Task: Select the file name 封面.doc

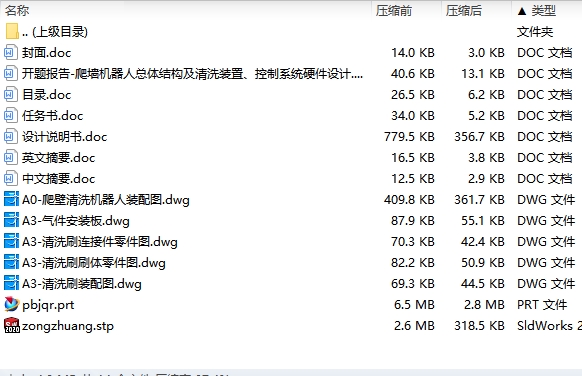Action: (x=46, y=53)
